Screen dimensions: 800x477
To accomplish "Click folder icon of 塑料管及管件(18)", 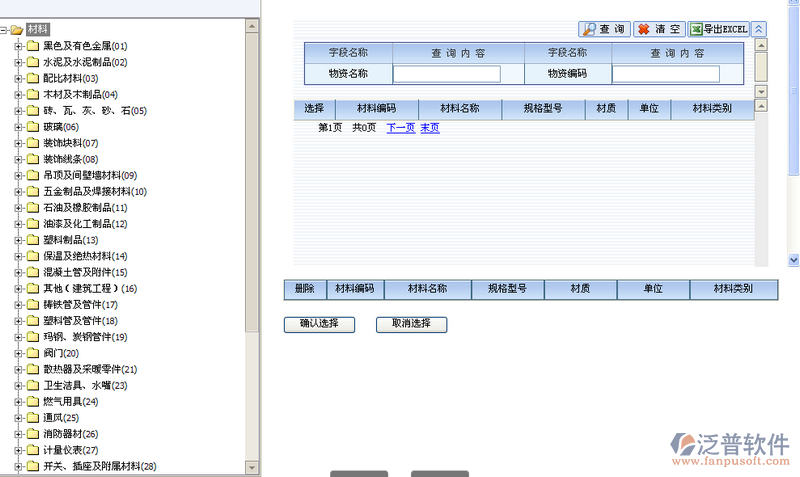I will tap(33, 321).
